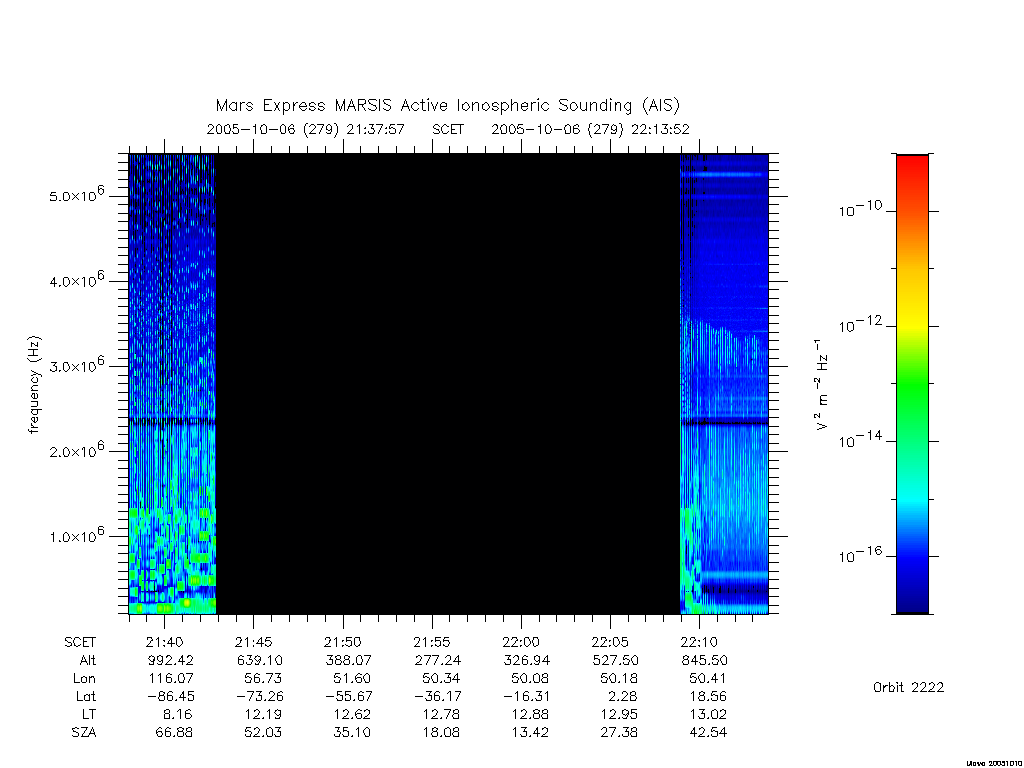
Task: Click the SZA value 18.08
Action: click(442, 733)
